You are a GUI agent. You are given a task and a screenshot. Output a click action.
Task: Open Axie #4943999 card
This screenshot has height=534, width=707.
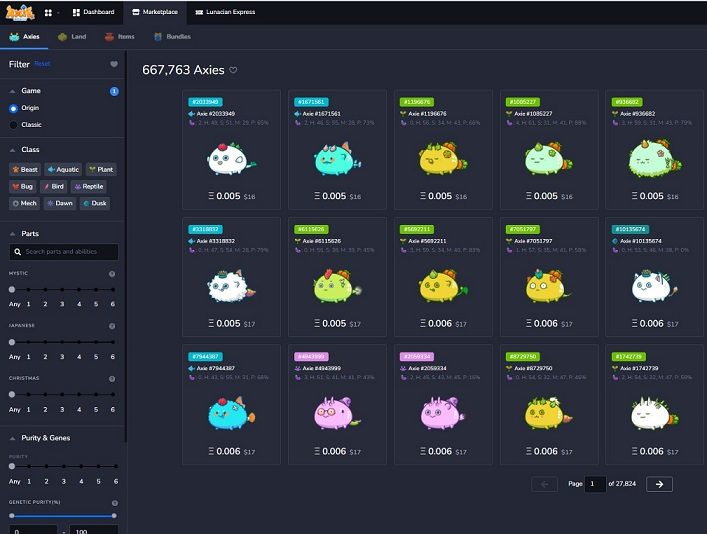click(x=337, y=405)
